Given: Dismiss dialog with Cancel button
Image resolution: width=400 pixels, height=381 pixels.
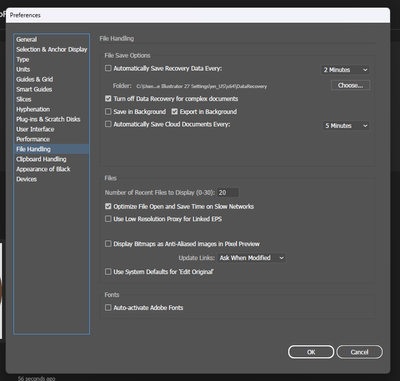Looking at the screenshot, I should pyautogui.click(x=359, y=352).
